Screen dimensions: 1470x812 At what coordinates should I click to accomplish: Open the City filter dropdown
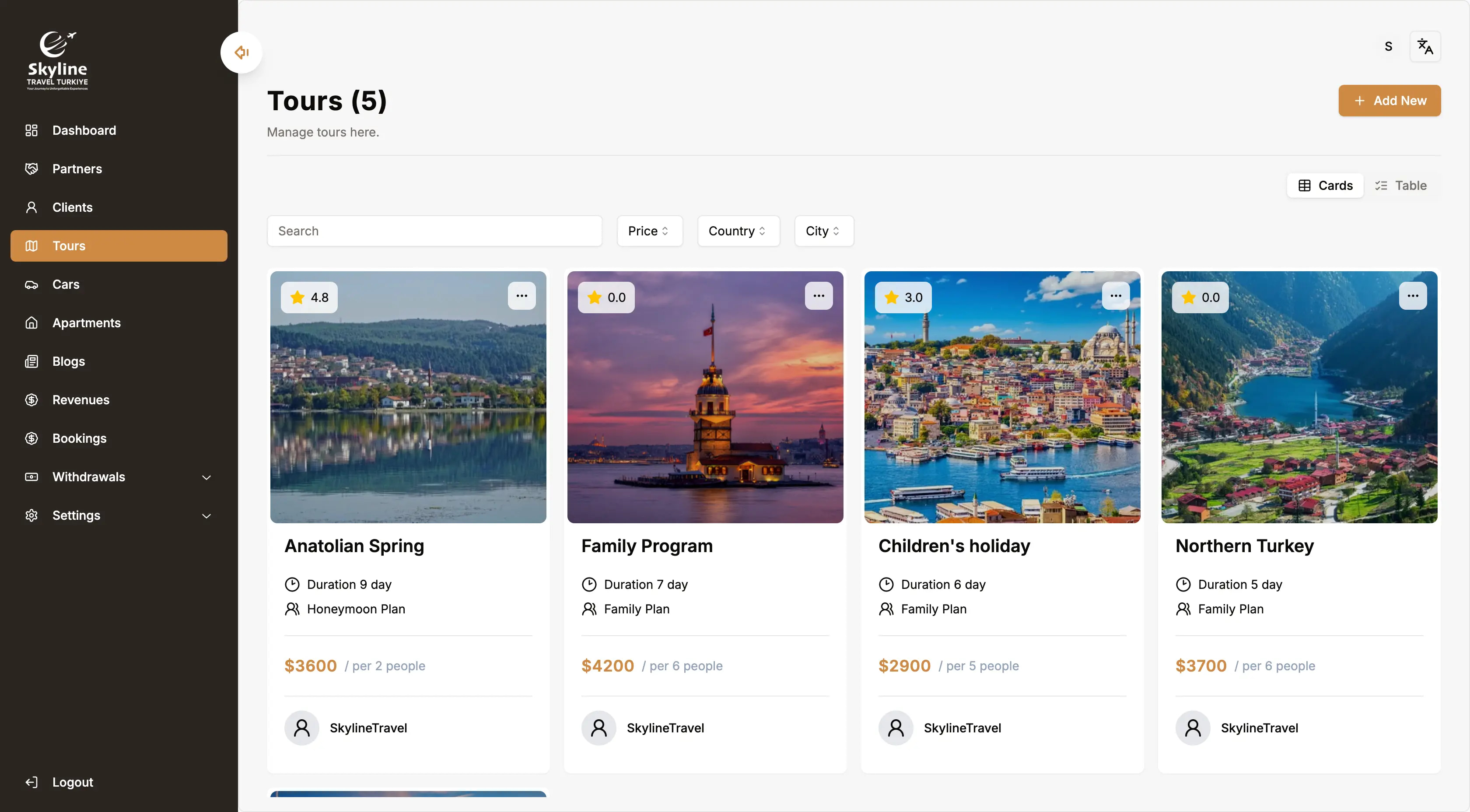(x=823, y=231)
